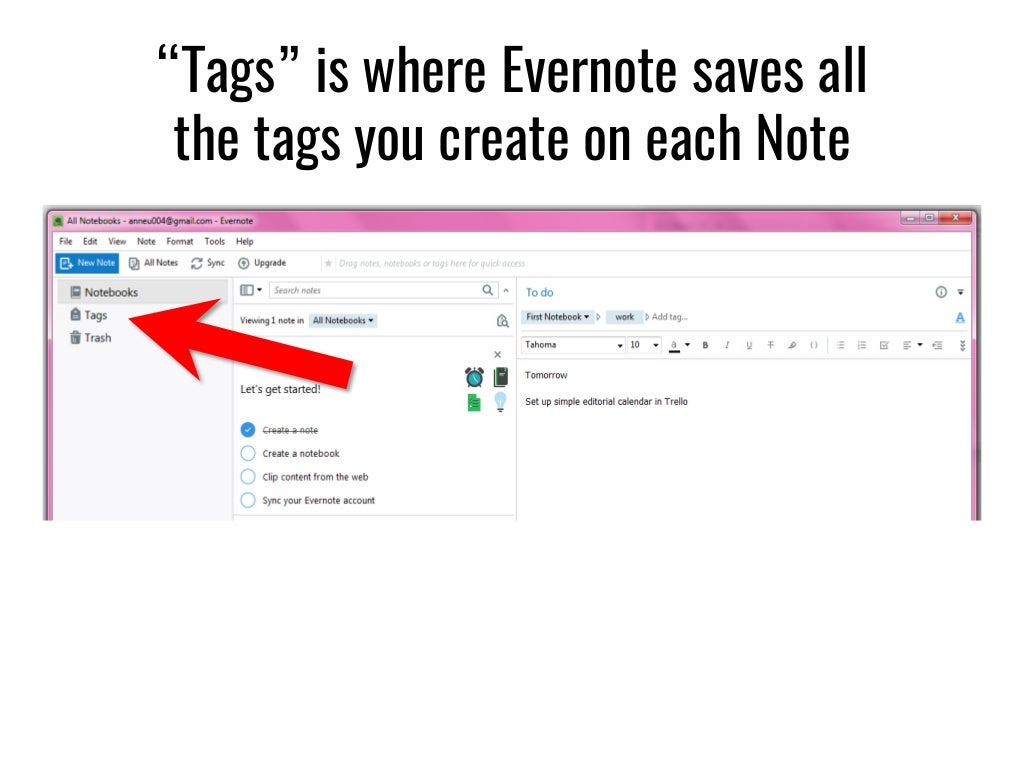This screenshot has height=768, width=1024.
Task: Open the alignment dropdown arrow
Action: (x=920, y=345)
